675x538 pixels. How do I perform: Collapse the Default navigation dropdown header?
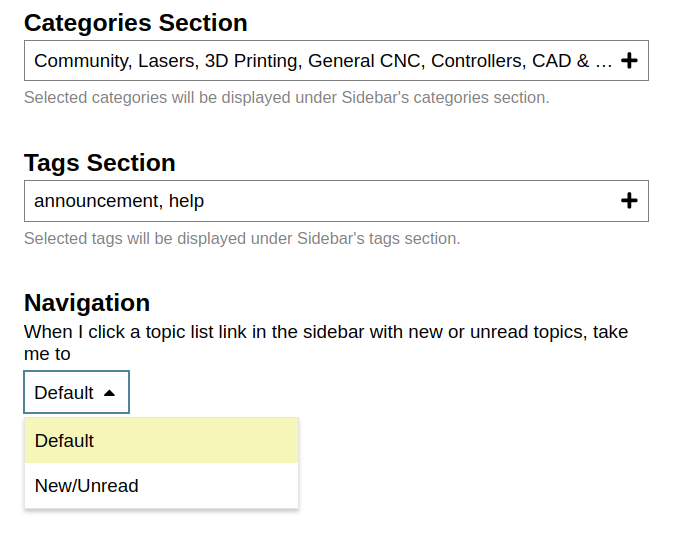77,392
